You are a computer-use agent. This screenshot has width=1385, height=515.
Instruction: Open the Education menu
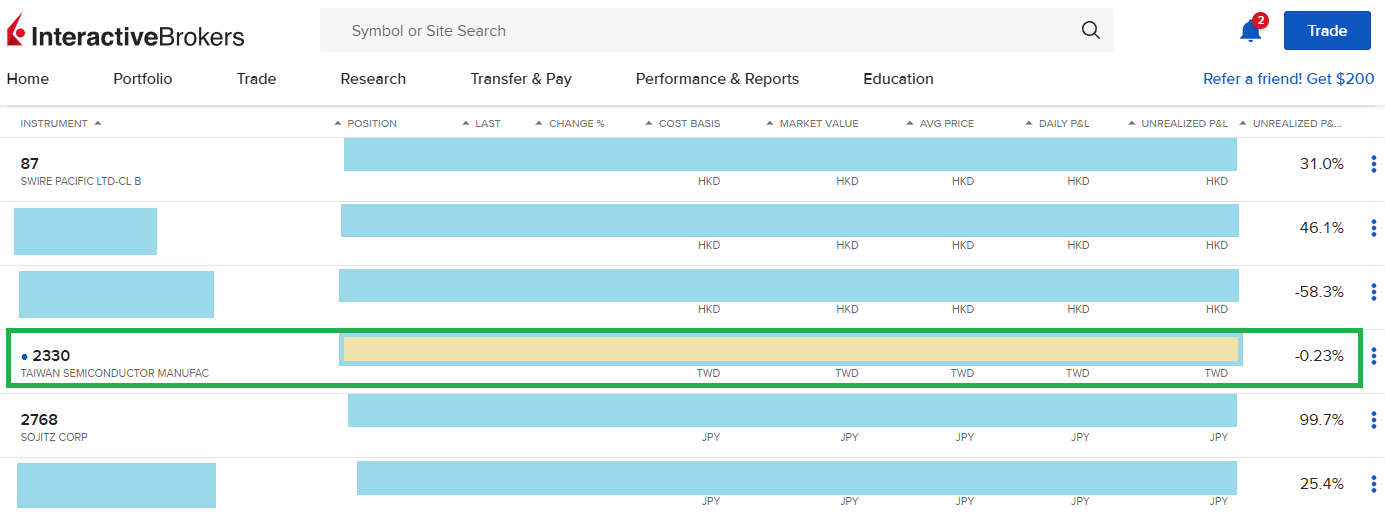[x=898, y=79]
